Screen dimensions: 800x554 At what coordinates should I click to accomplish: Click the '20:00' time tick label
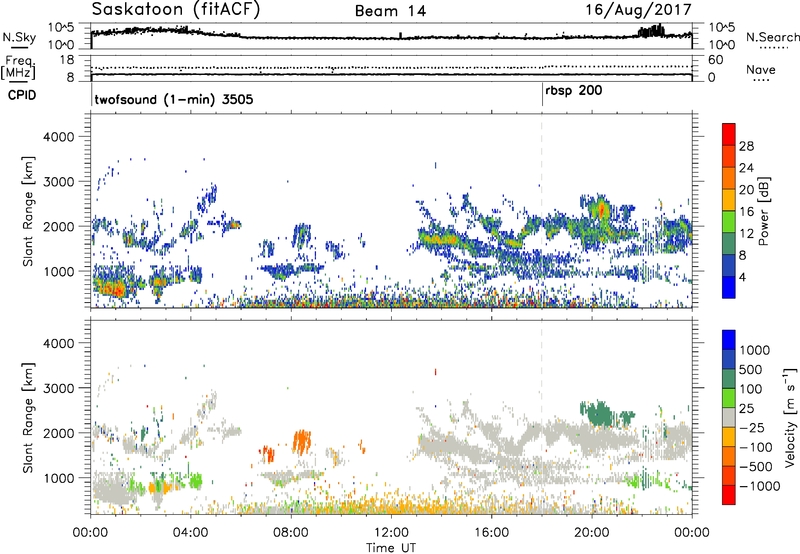[592, 533]
